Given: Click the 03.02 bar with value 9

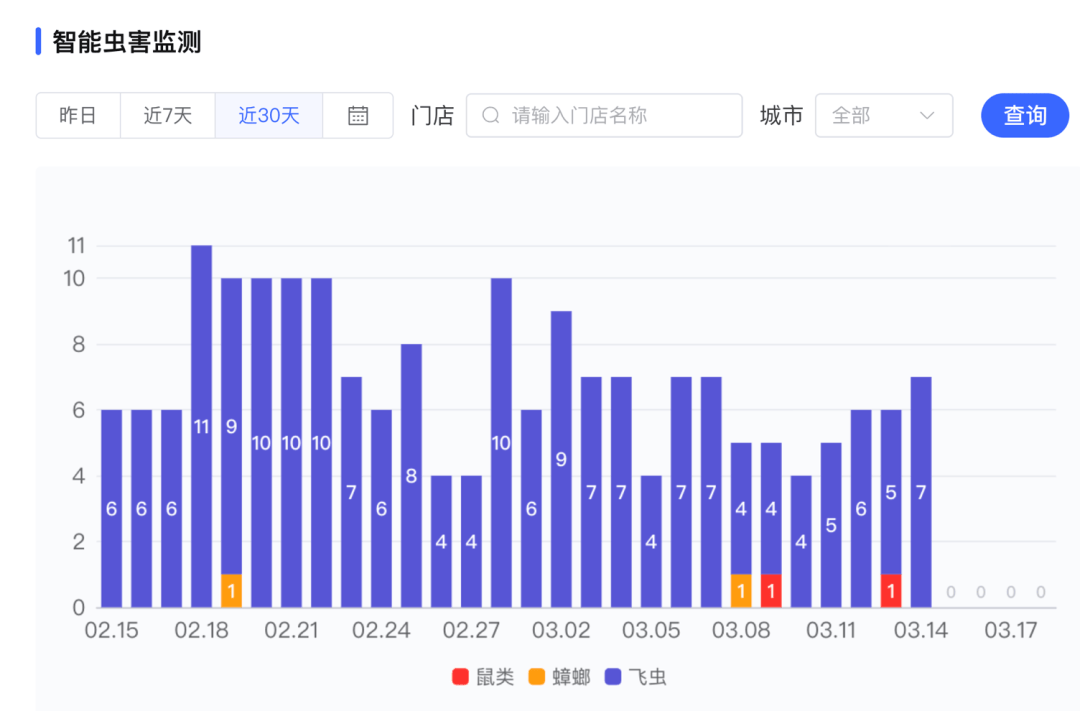Looking at the screenshot, I should pyautogui.click(x=561, y=459).
